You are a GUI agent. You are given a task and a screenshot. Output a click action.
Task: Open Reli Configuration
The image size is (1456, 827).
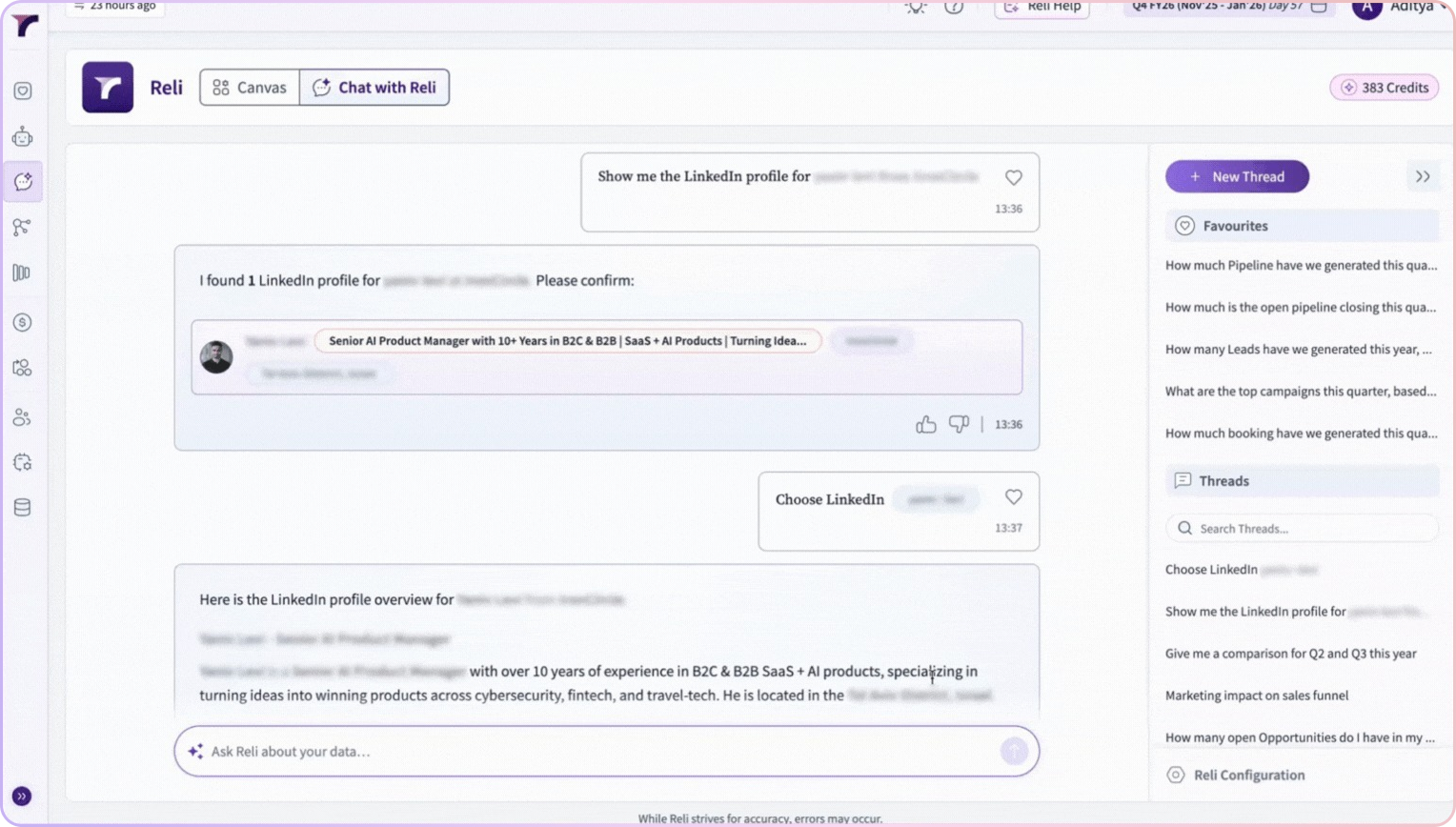[1236, 775]
